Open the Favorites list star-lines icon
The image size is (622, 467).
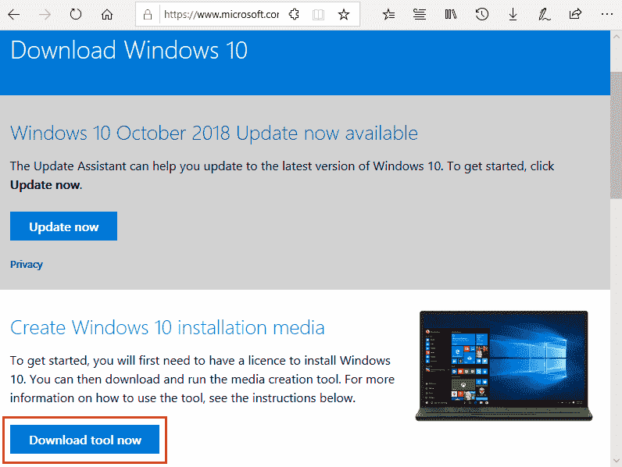pos(388,15)
